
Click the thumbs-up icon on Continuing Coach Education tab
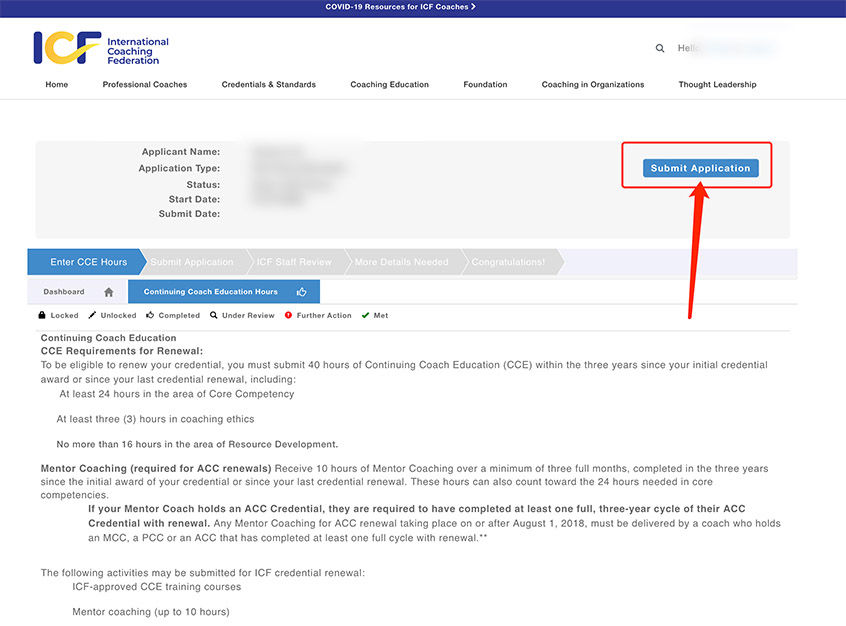[x=302, y=292]
